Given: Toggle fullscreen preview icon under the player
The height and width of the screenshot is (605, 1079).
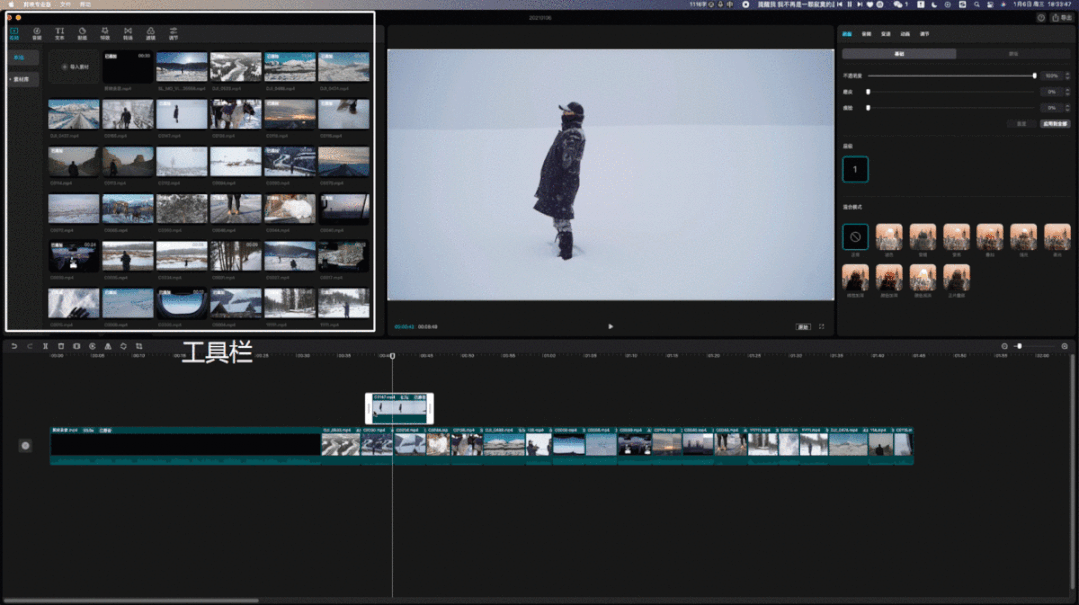Looking at the screenshot, I should click(822, 326).
